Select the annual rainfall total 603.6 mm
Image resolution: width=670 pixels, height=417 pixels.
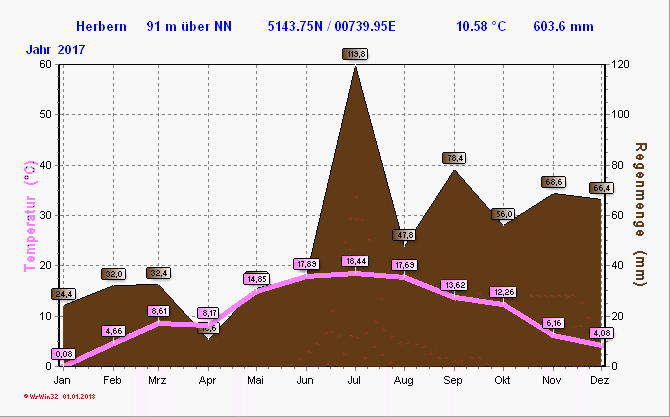coord(563,26)
